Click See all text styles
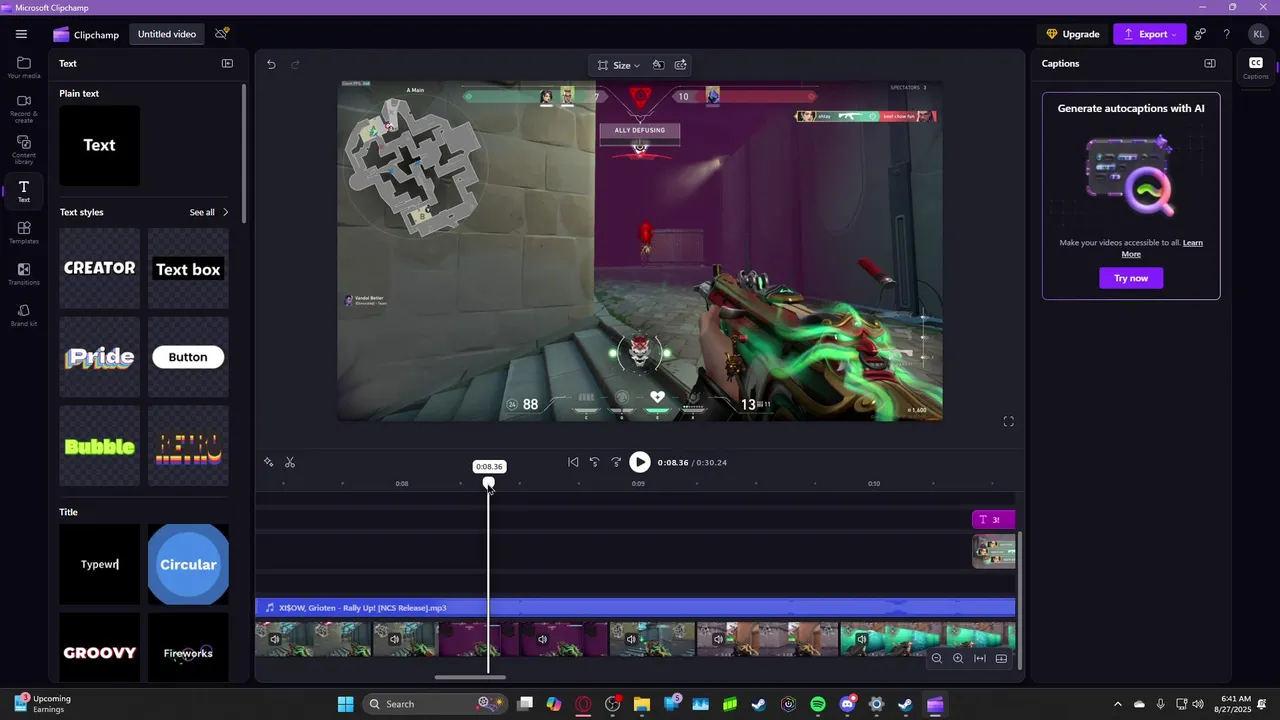Image resolution: width=1280 pixels, height=720 pixels. [x=202, y=212]
